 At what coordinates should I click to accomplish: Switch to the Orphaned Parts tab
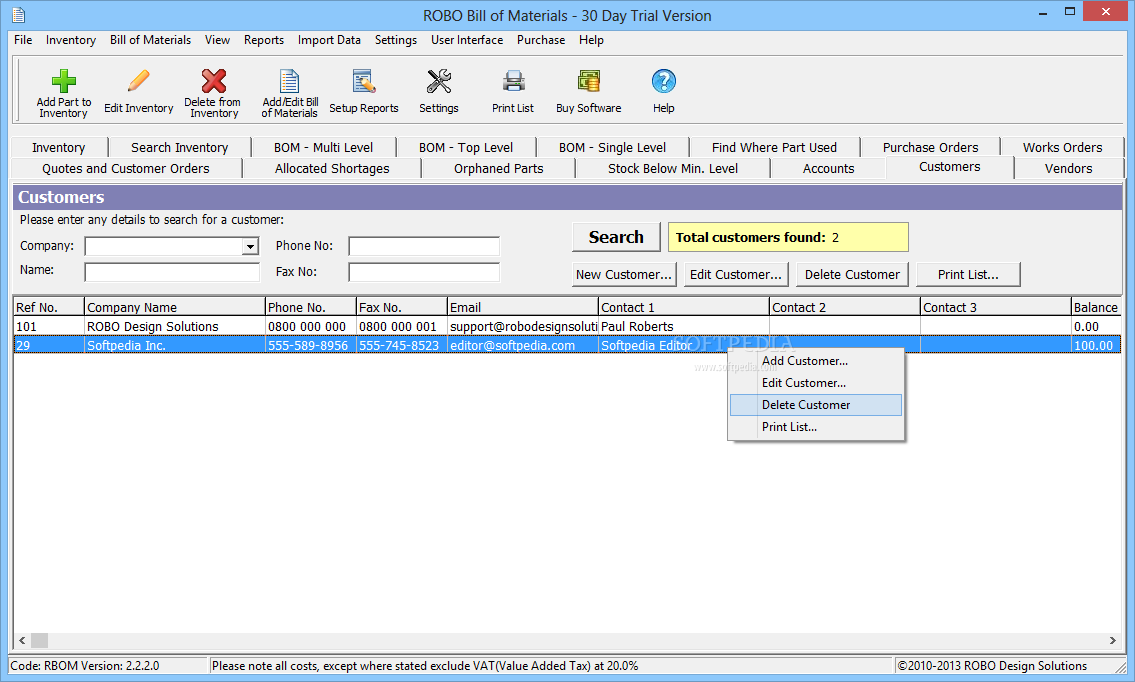click(x=499, y=169)
